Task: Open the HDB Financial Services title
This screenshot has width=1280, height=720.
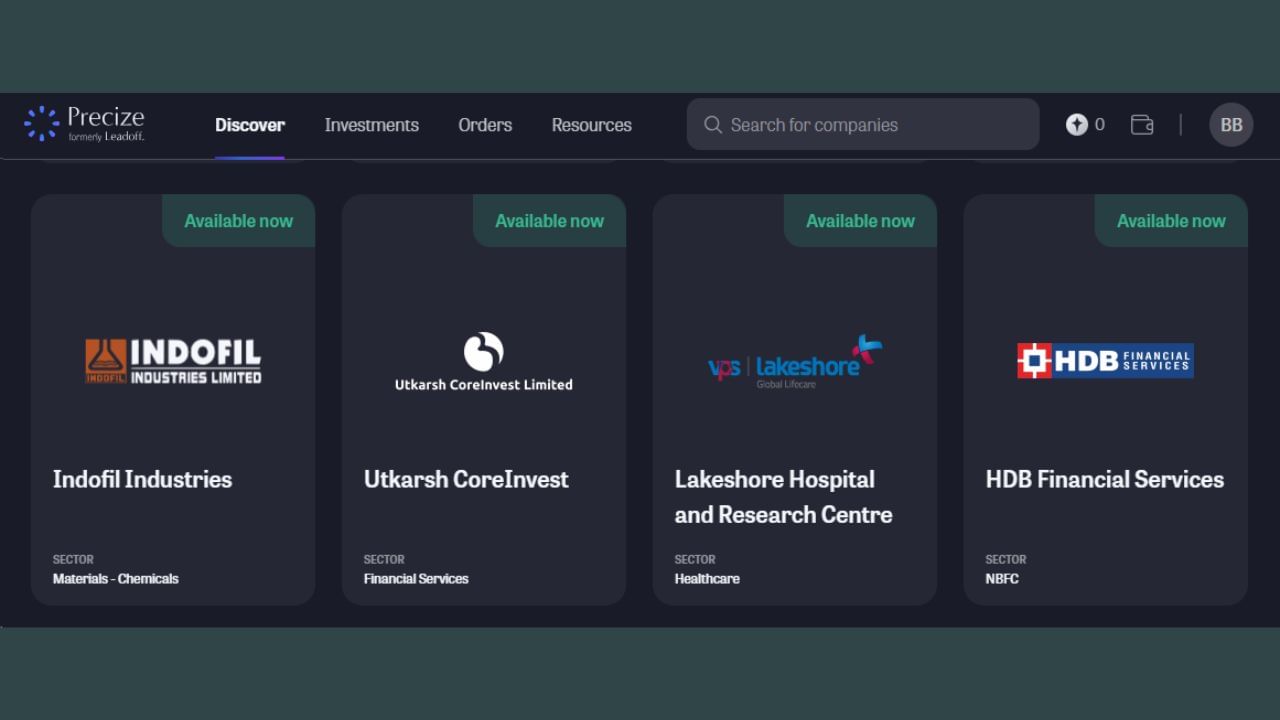Action: [x=1105, y=479]
